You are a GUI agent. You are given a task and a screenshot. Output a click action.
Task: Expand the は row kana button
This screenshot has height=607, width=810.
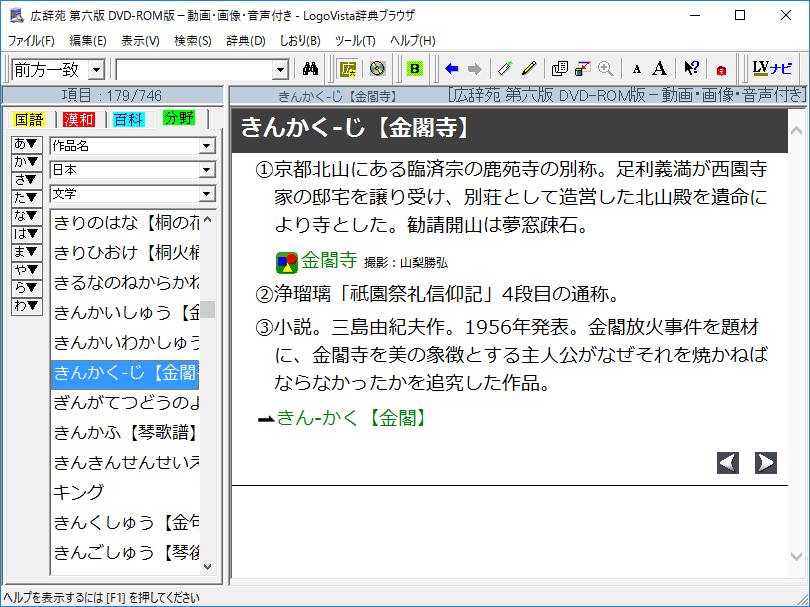point(27,234)
